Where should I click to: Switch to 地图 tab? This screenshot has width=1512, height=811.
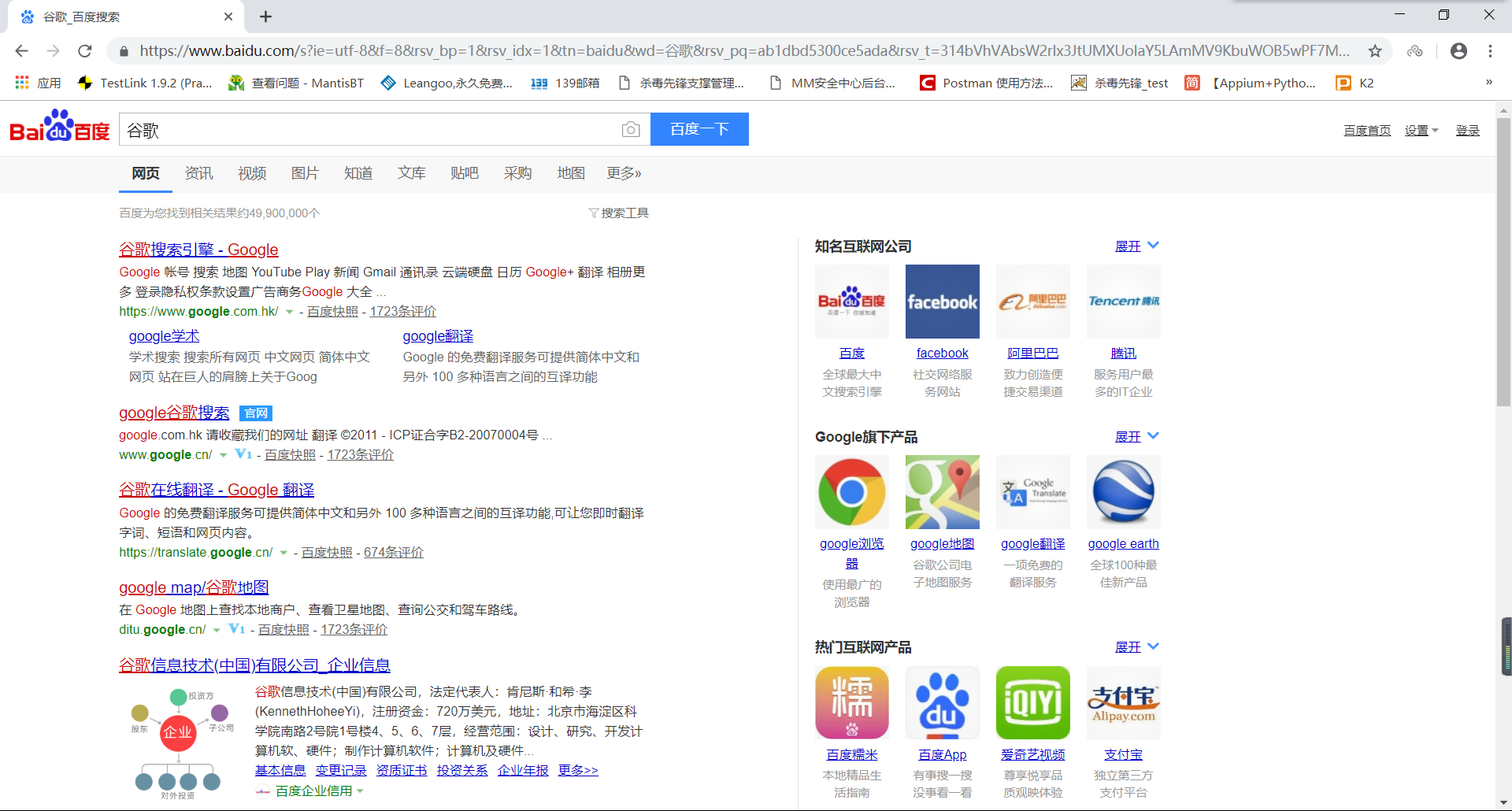click(x=571, y=173)
